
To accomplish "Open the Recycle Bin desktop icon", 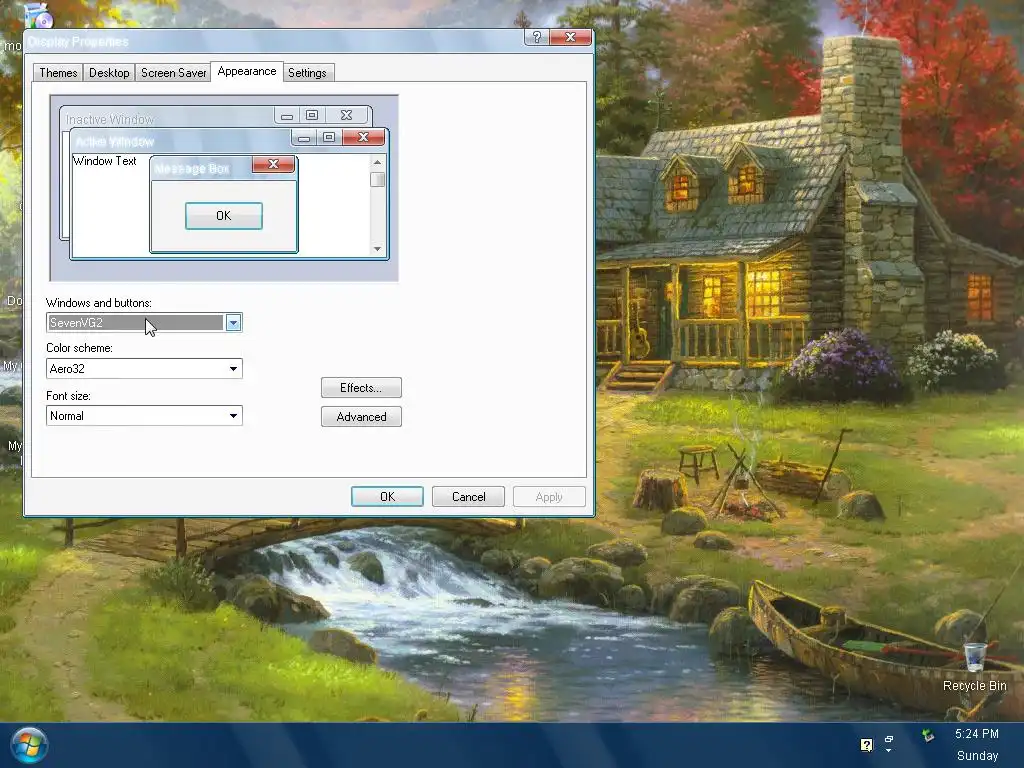I will point(974,667).
